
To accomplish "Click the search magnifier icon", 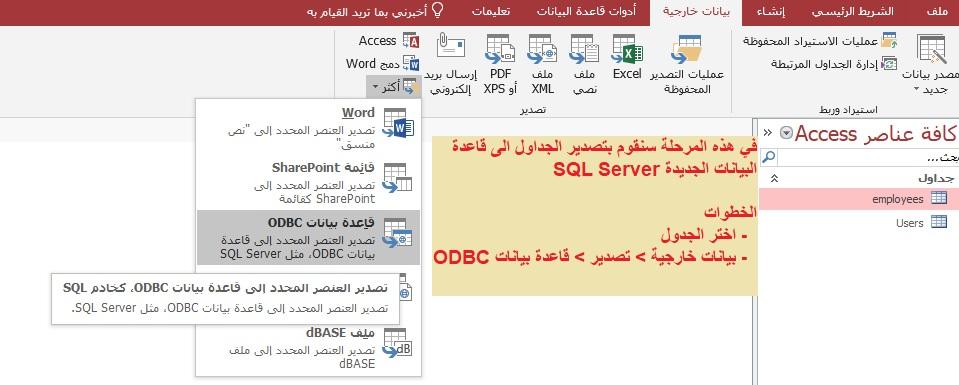I will tap(769, 157).
